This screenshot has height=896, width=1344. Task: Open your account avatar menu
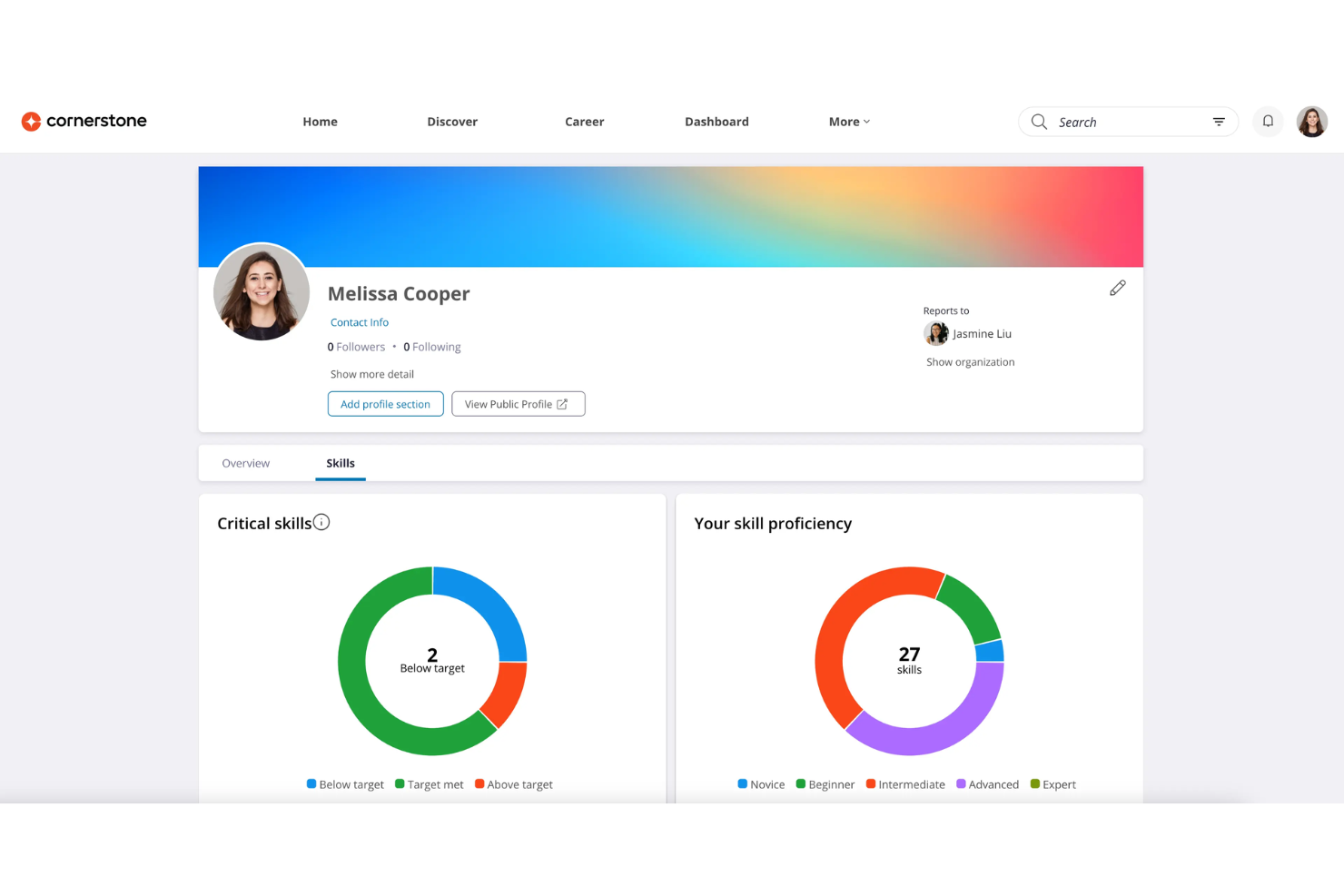coord(1311,121)
